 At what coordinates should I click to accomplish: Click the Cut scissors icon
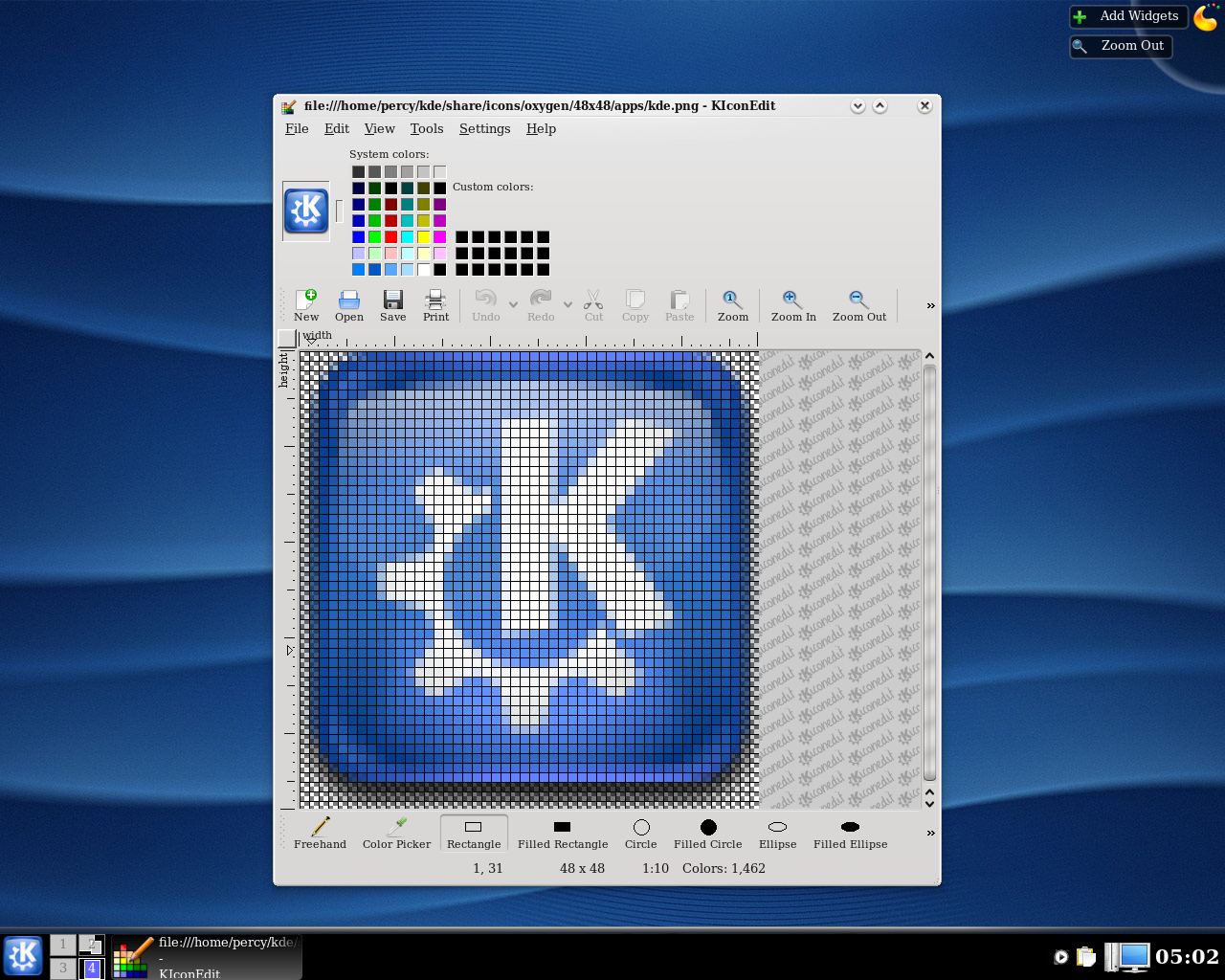[593, 305]
